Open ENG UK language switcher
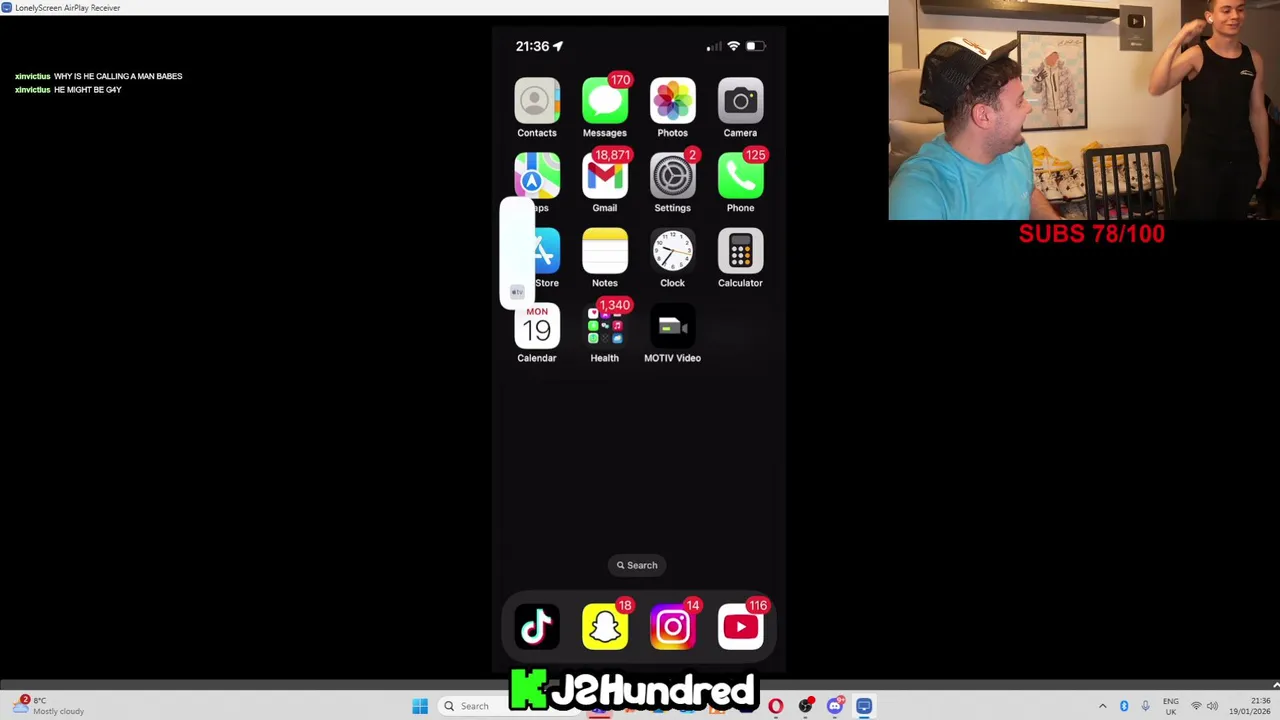This screenshot has width=1280, height=720. (x=1171, y=706)
